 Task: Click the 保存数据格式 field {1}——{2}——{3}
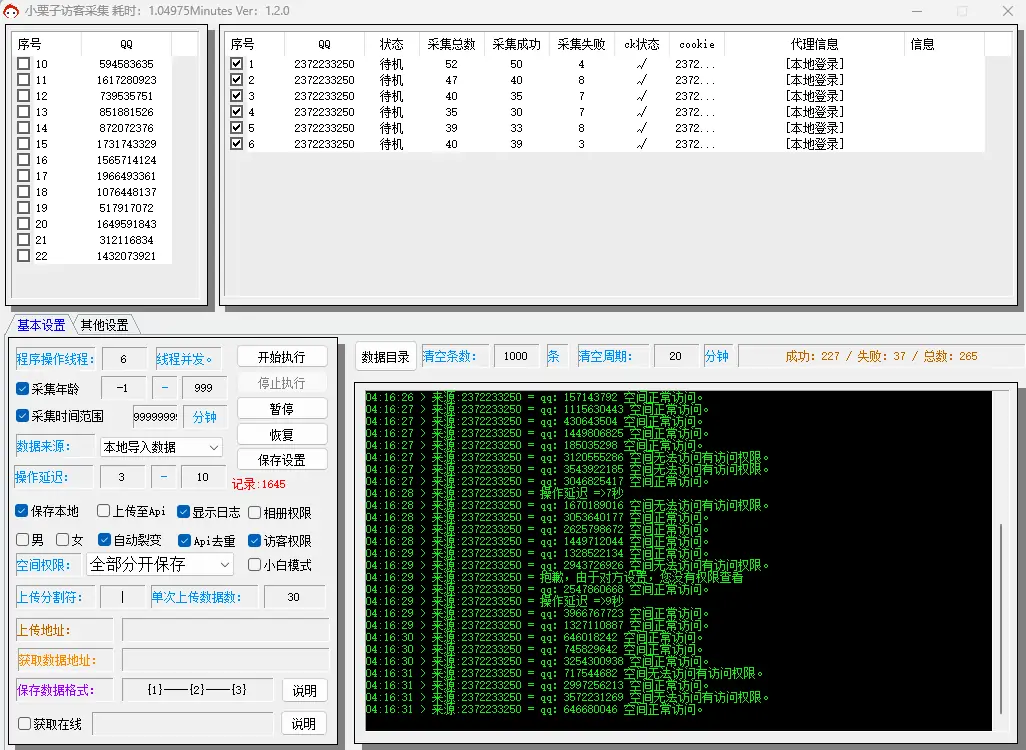coord(198,690)
